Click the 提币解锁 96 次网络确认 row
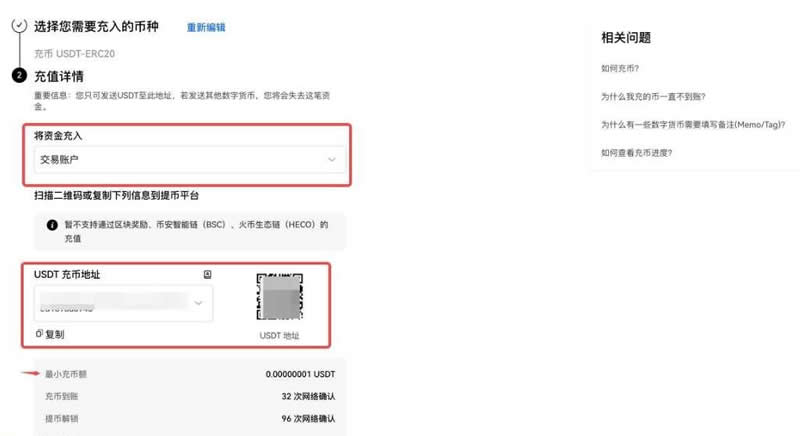This screenshot has width=800, height=436. click(189, 418)
